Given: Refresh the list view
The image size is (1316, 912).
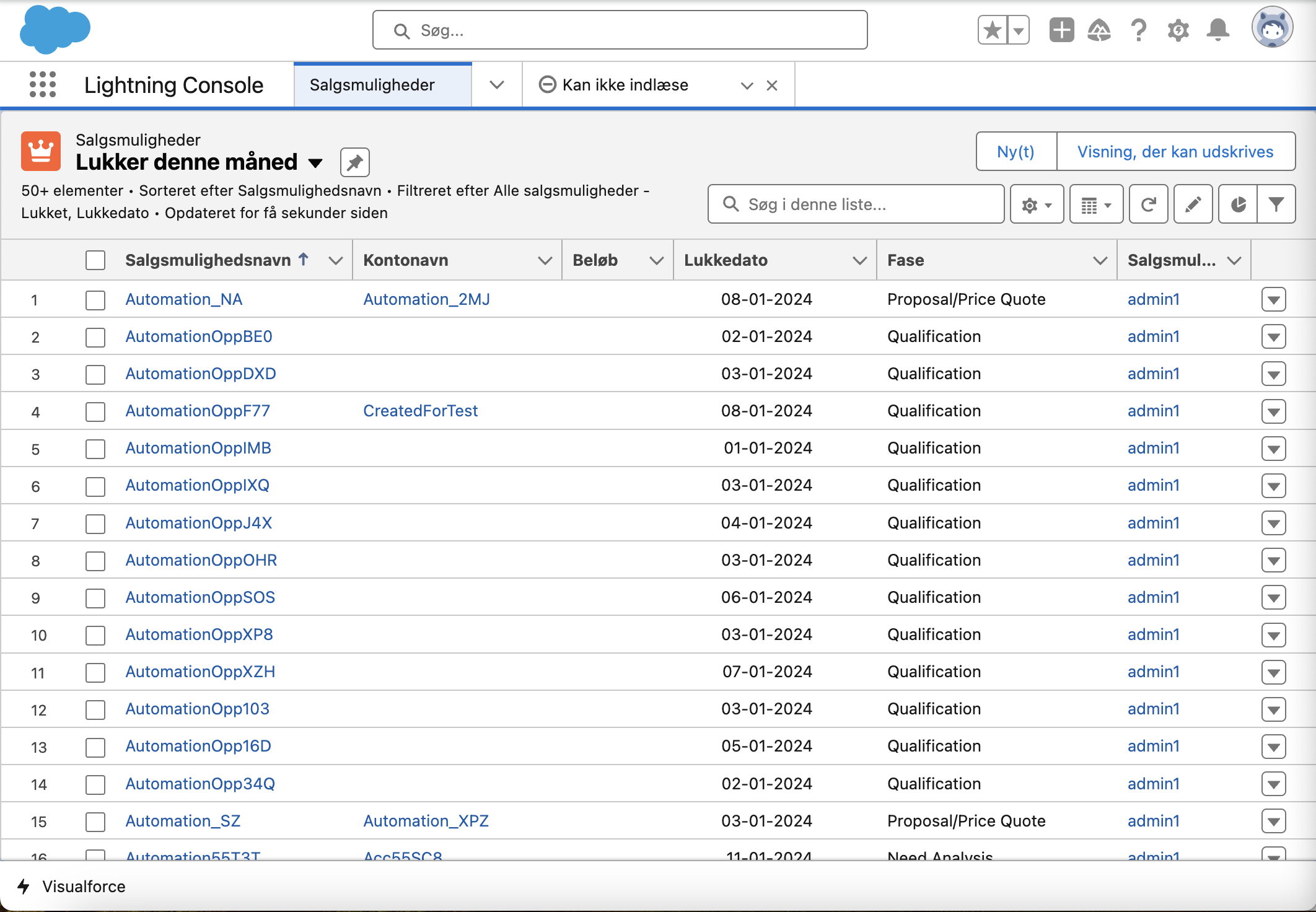Looking at the screenshot, I should pos(1148,204).
